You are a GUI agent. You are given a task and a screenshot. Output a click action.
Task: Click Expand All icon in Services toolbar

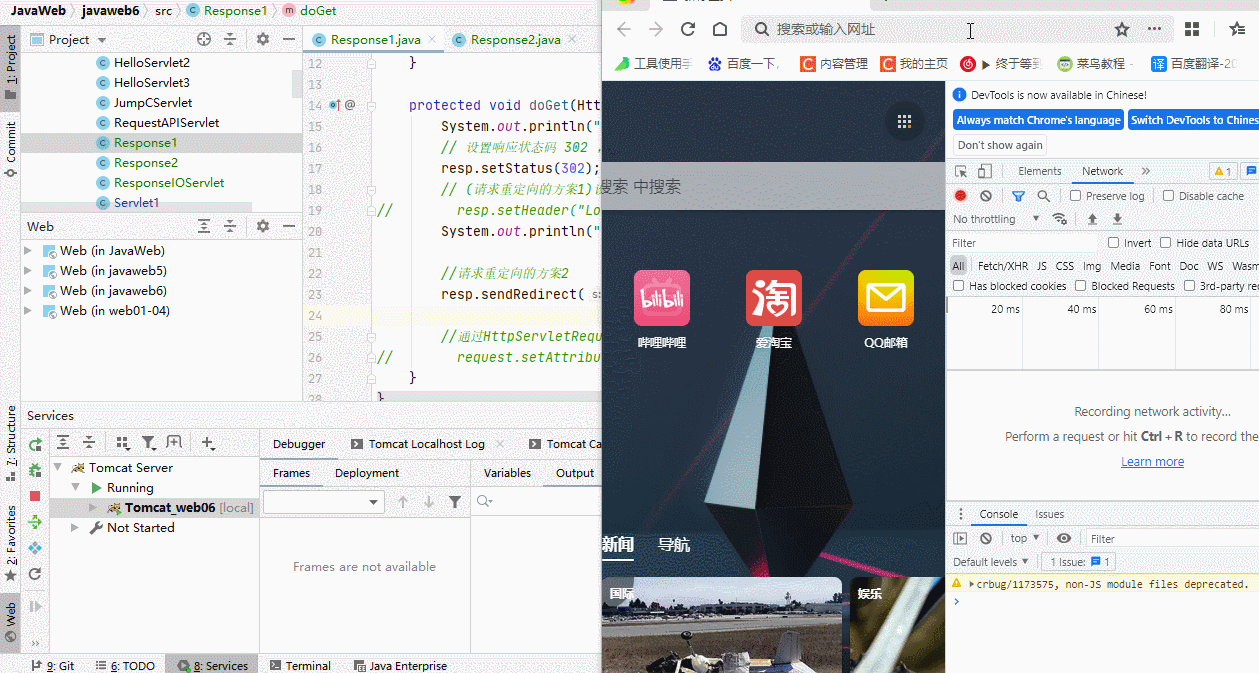(x=63, y=442)
